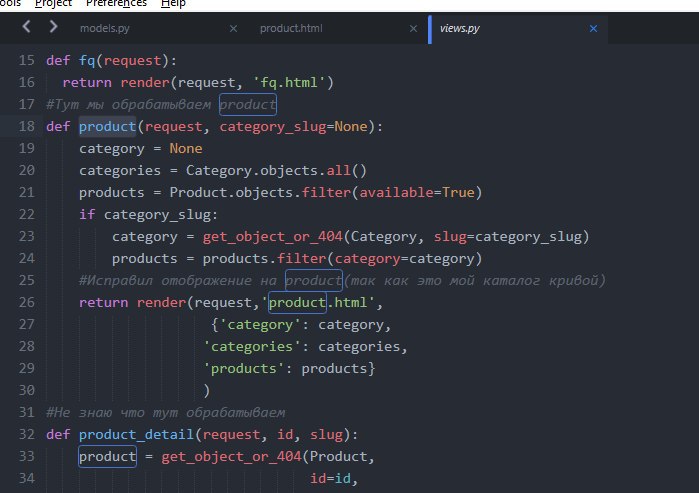Click 'product' in 'product.html' on line 26
The width and height of the screenshot is (699, 493).
click(x=297, y=303)
